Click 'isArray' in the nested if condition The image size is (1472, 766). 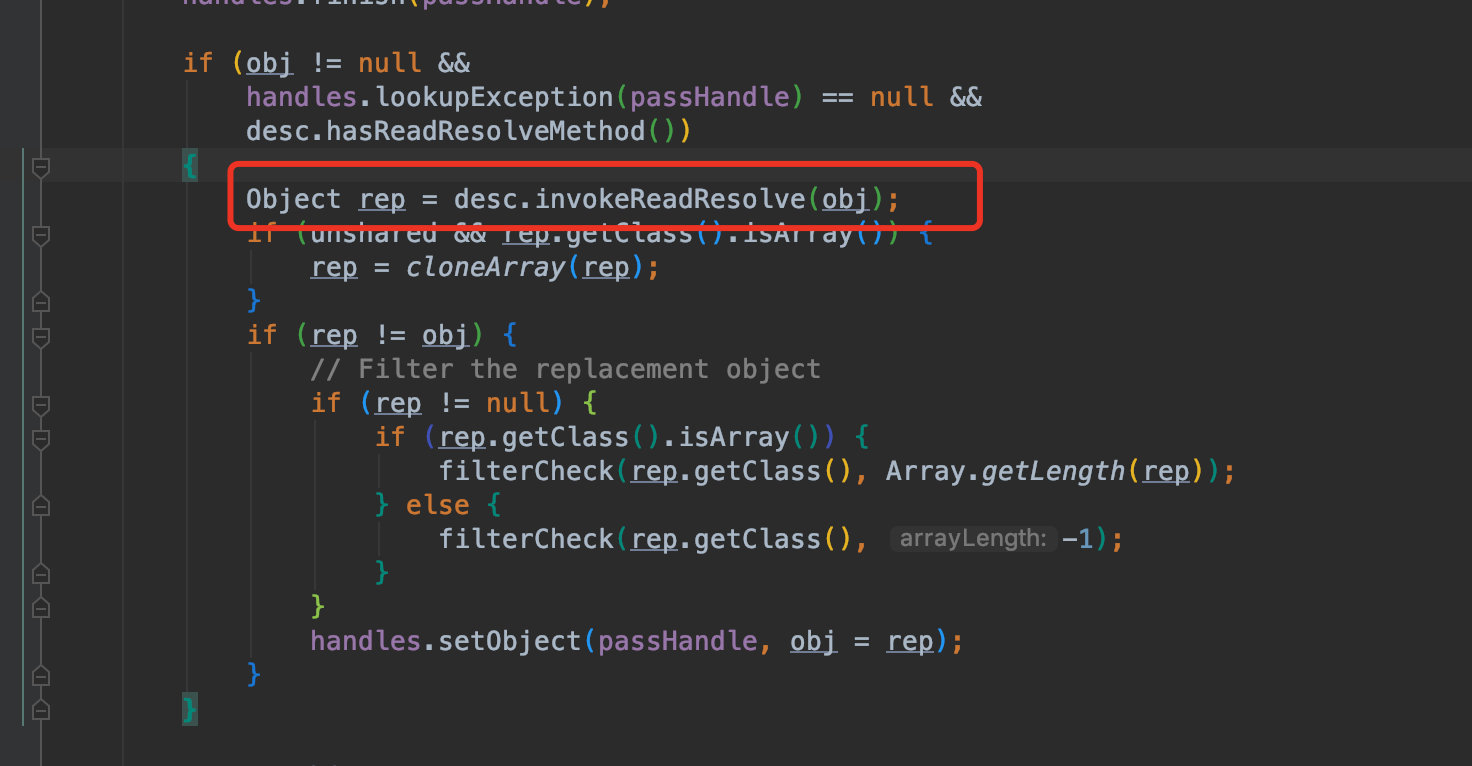[x=733, y=437]
